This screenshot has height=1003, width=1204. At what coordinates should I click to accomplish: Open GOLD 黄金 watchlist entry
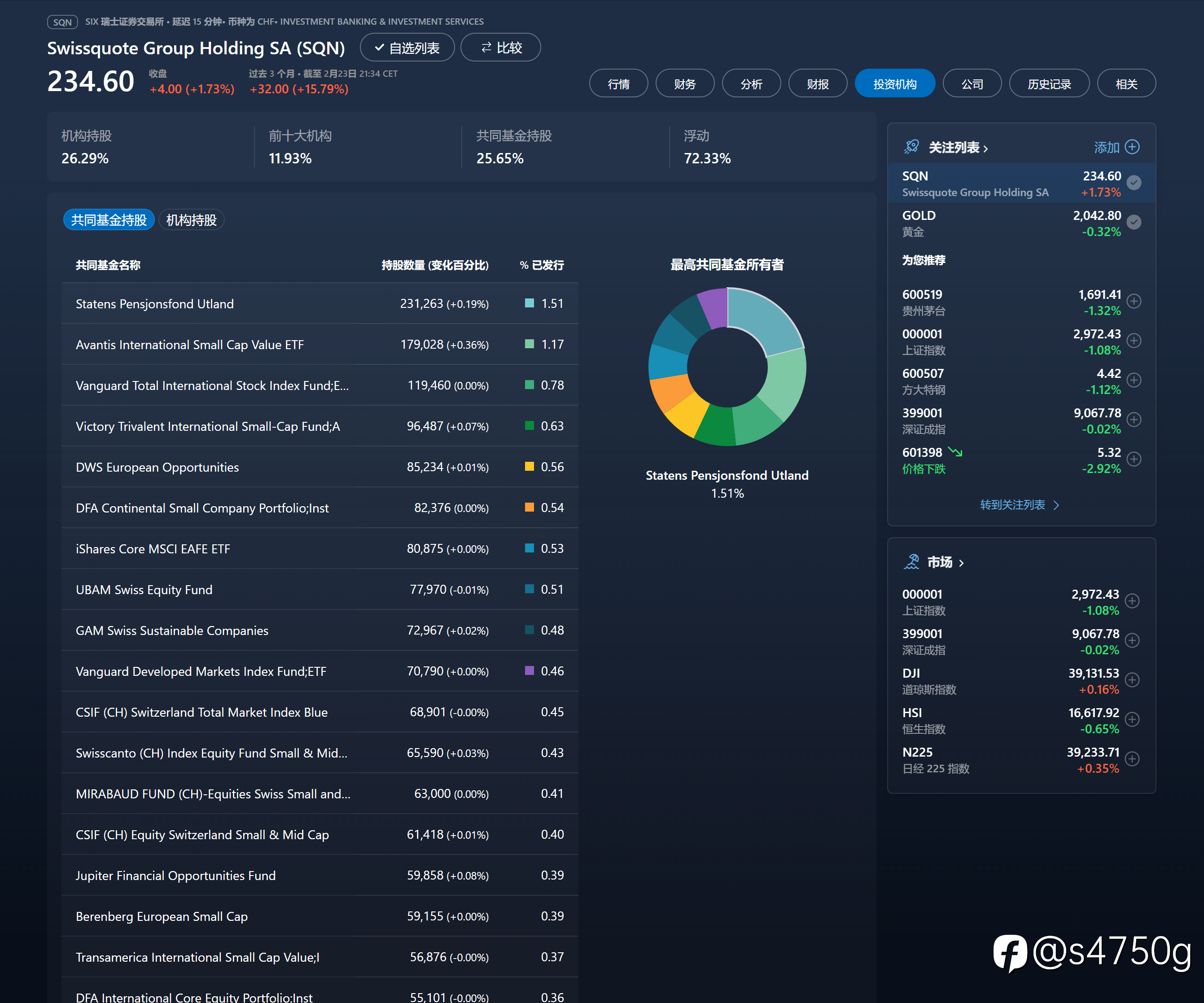click(1021, 223)
